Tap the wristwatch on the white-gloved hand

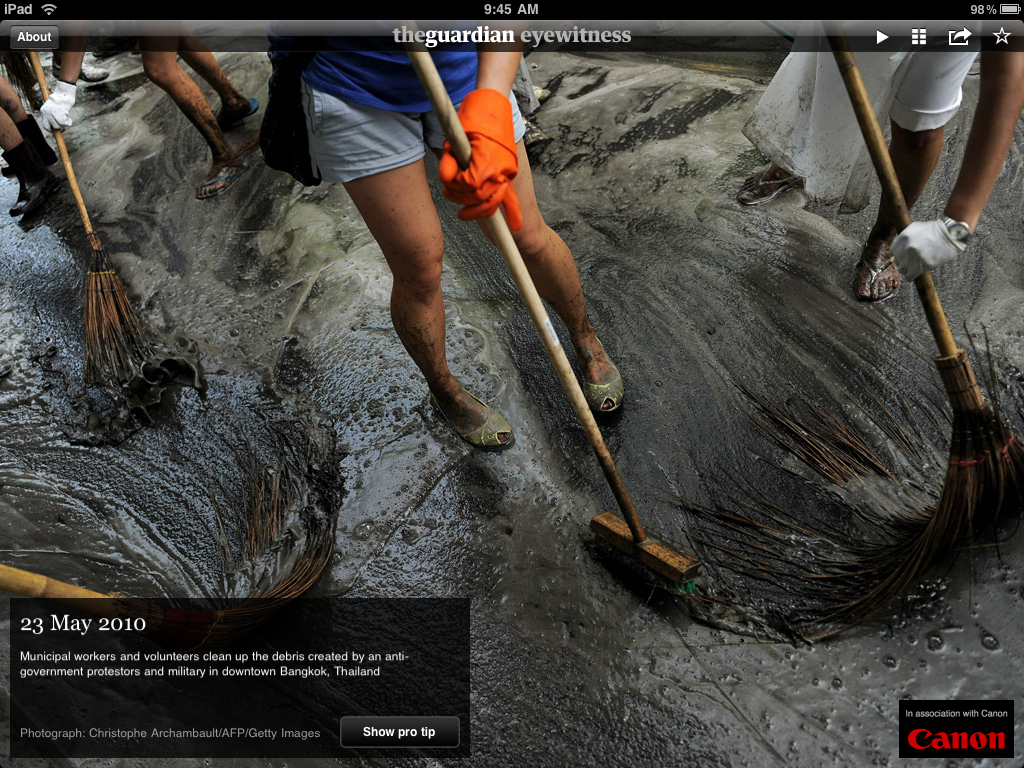point(957,230)
